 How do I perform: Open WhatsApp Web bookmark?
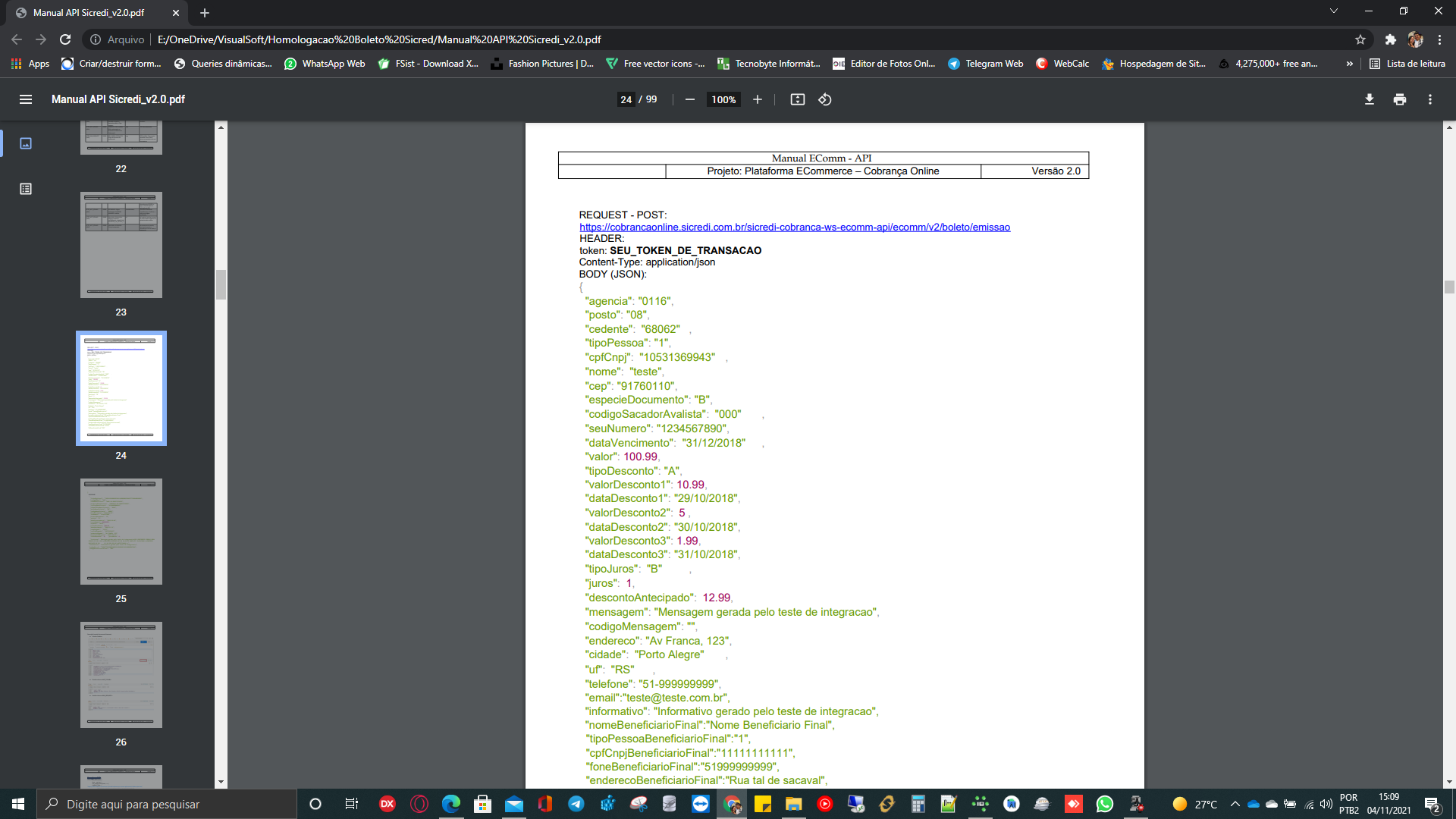point(325,64)
